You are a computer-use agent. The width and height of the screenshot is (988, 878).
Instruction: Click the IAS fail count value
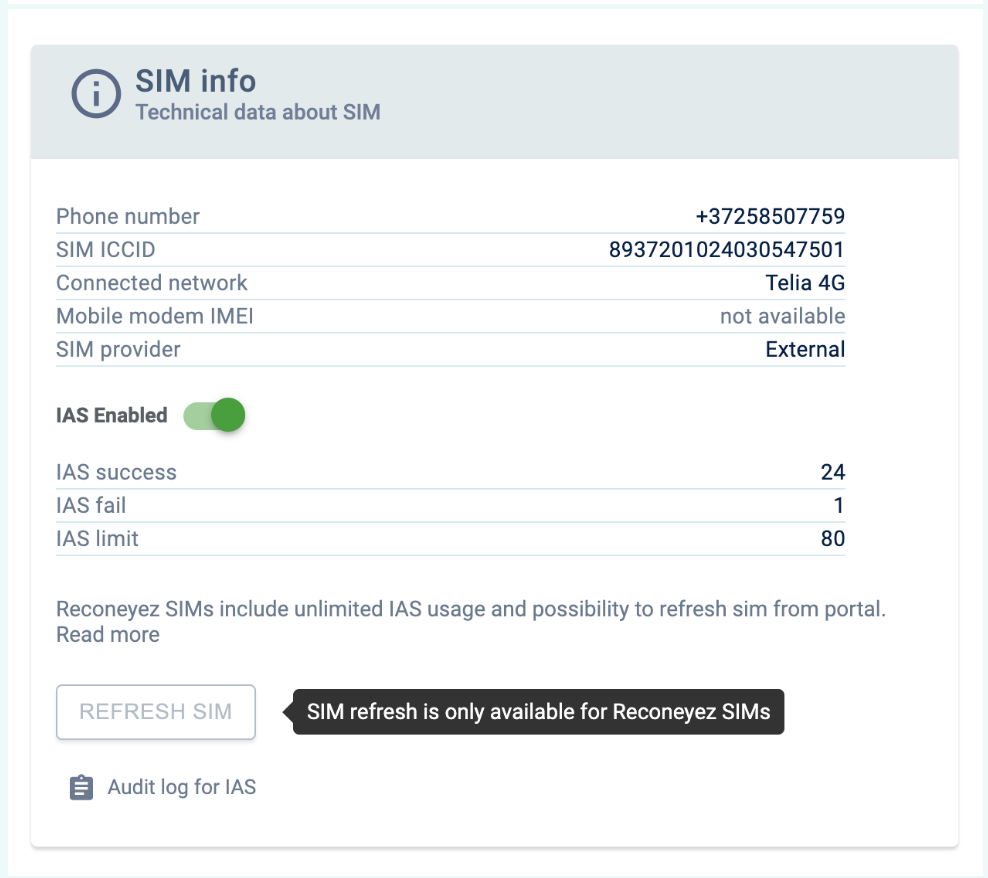(838, 505)
